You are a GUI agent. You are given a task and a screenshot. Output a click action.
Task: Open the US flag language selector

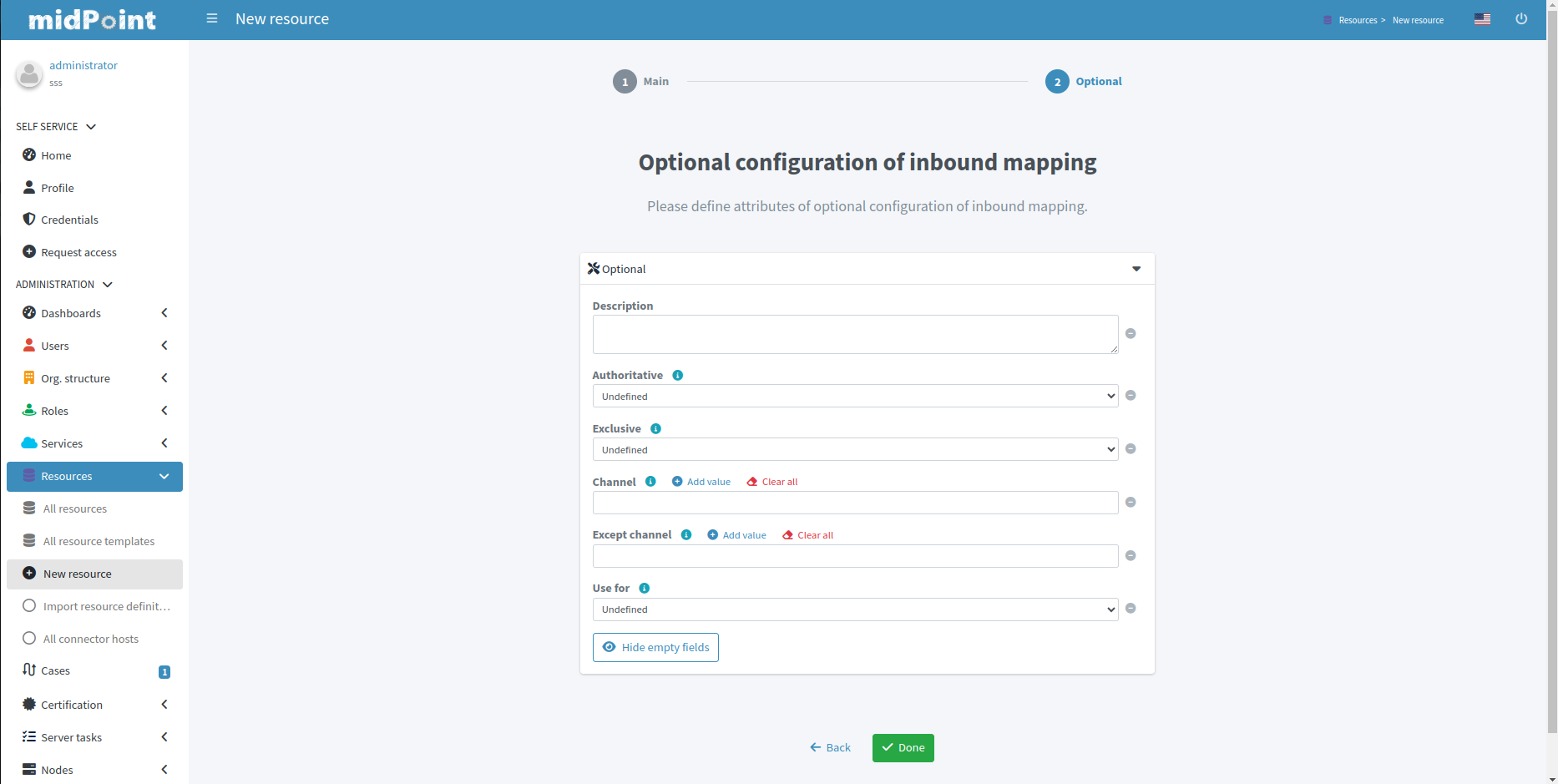click(x=1482, y=19)
